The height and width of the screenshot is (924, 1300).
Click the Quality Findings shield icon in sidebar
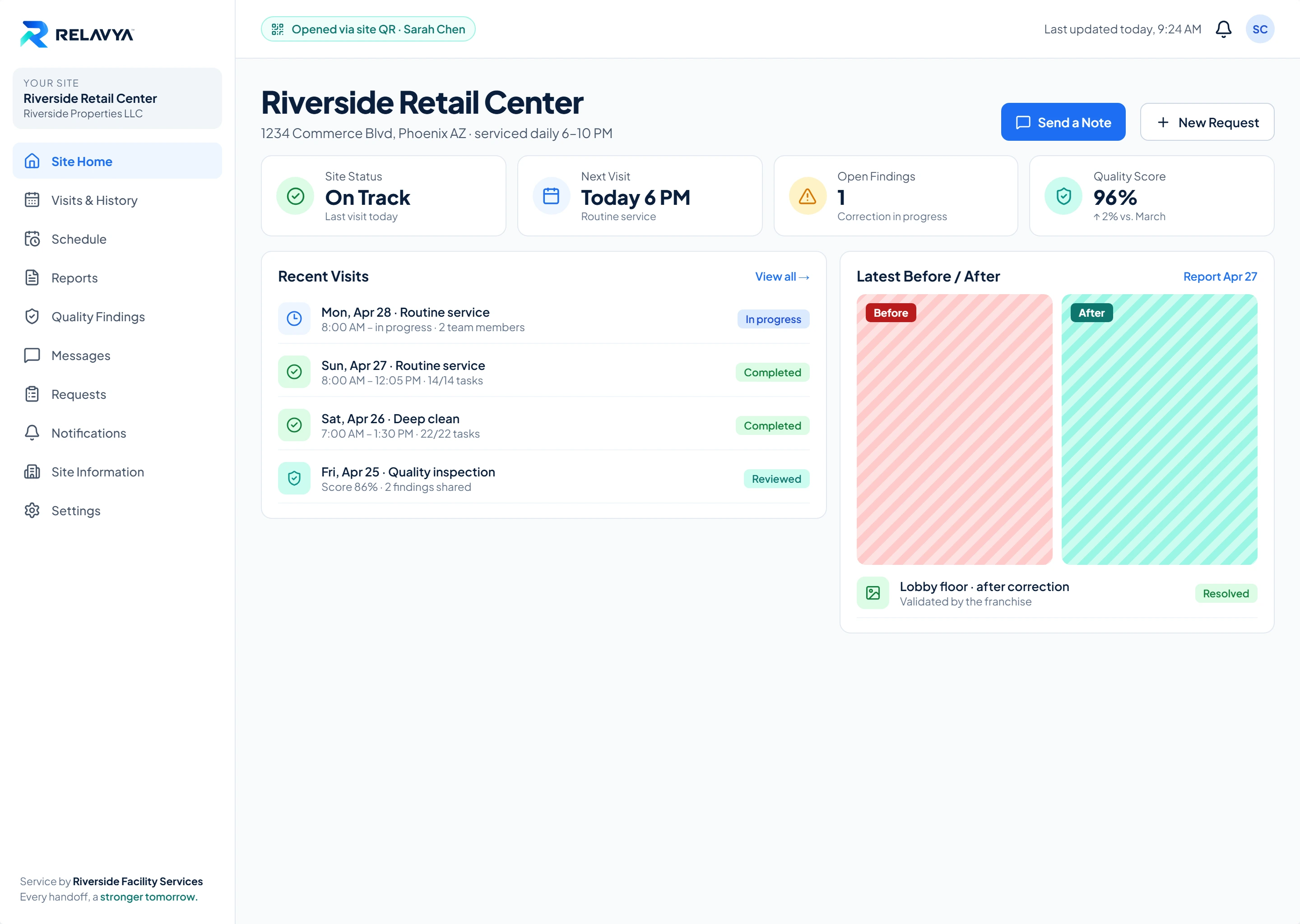pos(32,316)
